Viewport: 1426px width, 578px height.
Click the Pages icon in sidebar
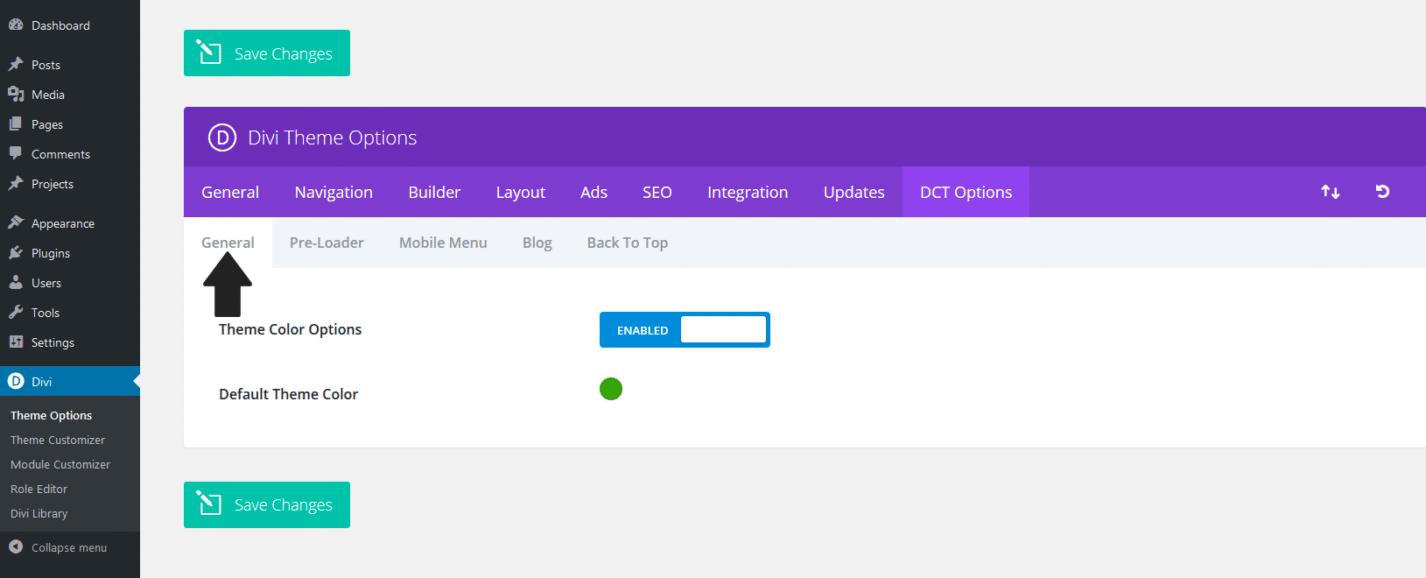pyautogui.click(x=15, y=124)
